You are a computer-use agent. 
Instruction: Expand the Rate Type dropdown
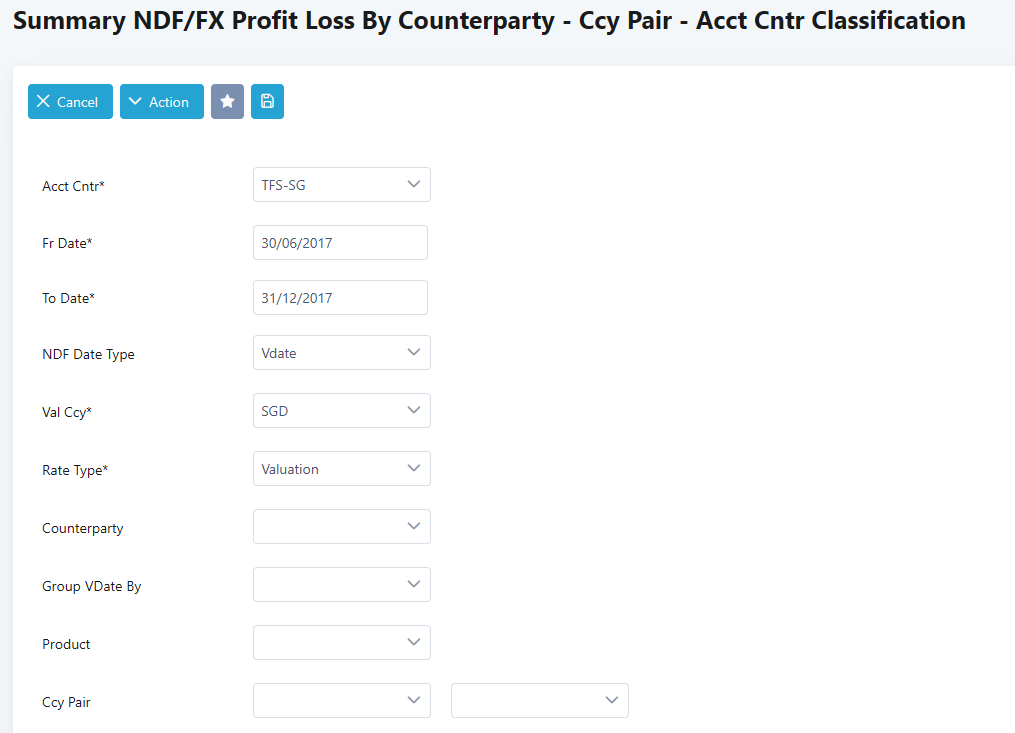point(341,469)
